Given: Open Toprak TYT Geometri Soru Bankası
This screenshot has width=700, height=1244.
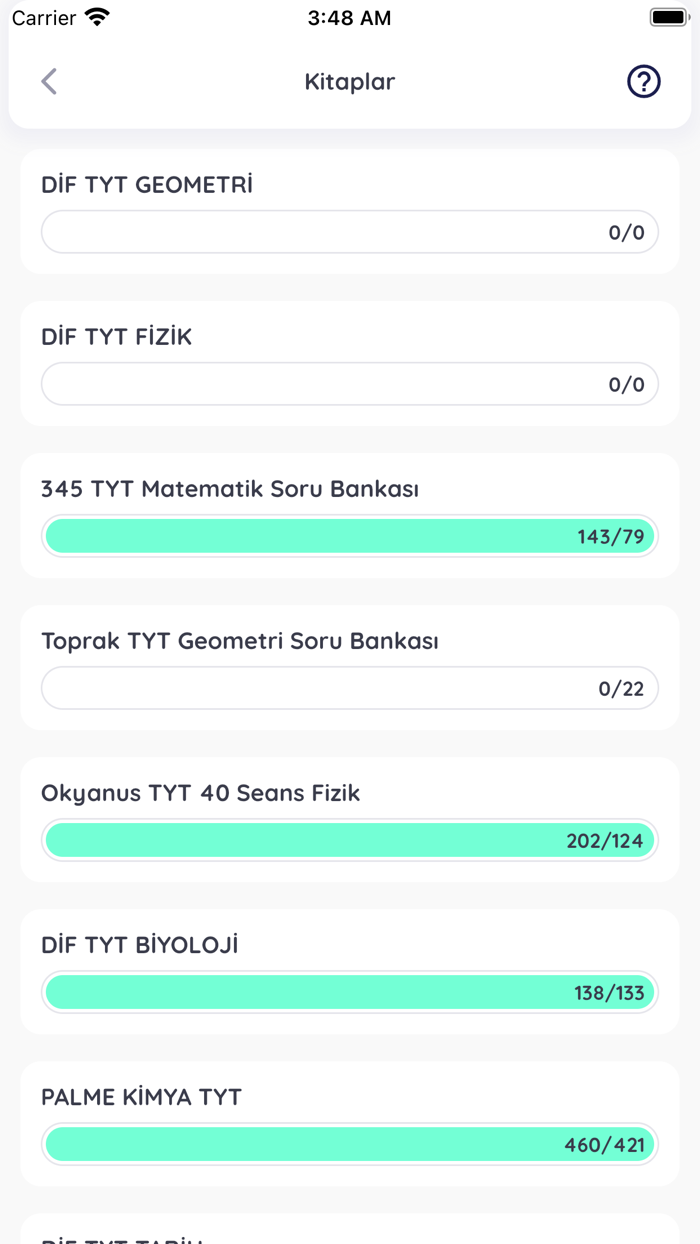Looking at the screenshot, I should coord(349,667).
